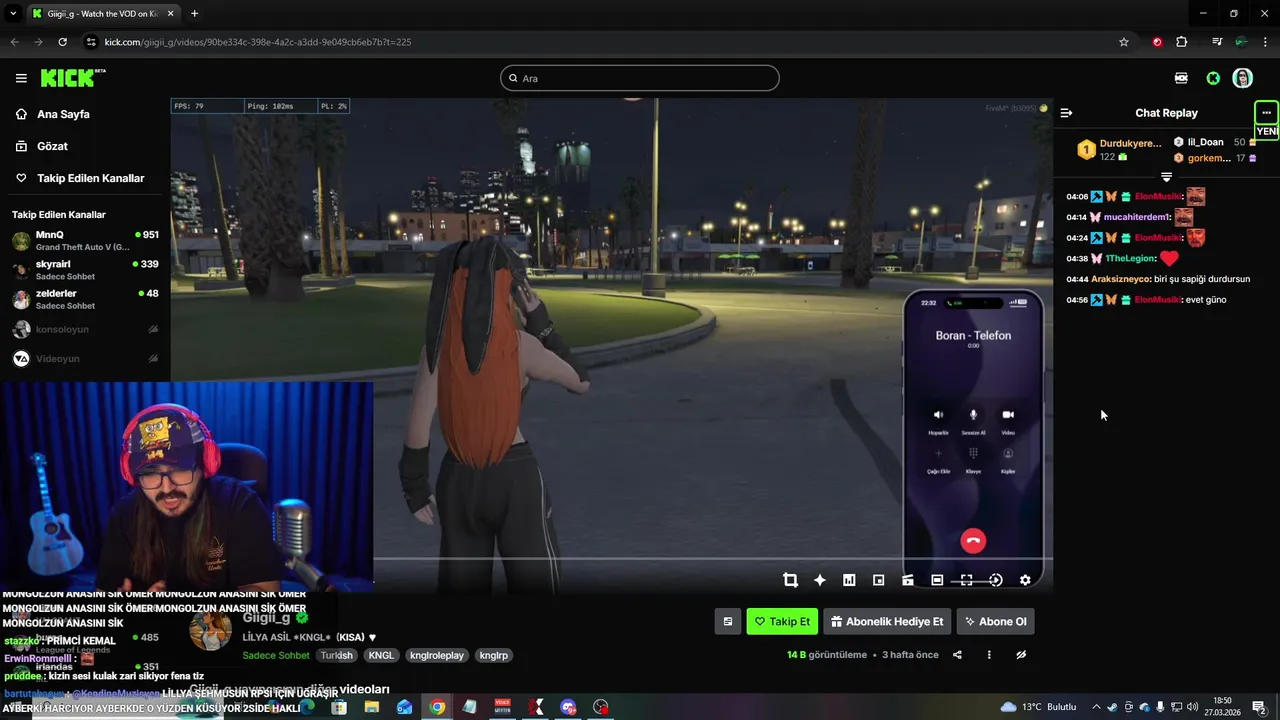Viewport: 1280px width, 720px height.
Task: Open the skyrairi followed channel
Action: click(85, 270)
